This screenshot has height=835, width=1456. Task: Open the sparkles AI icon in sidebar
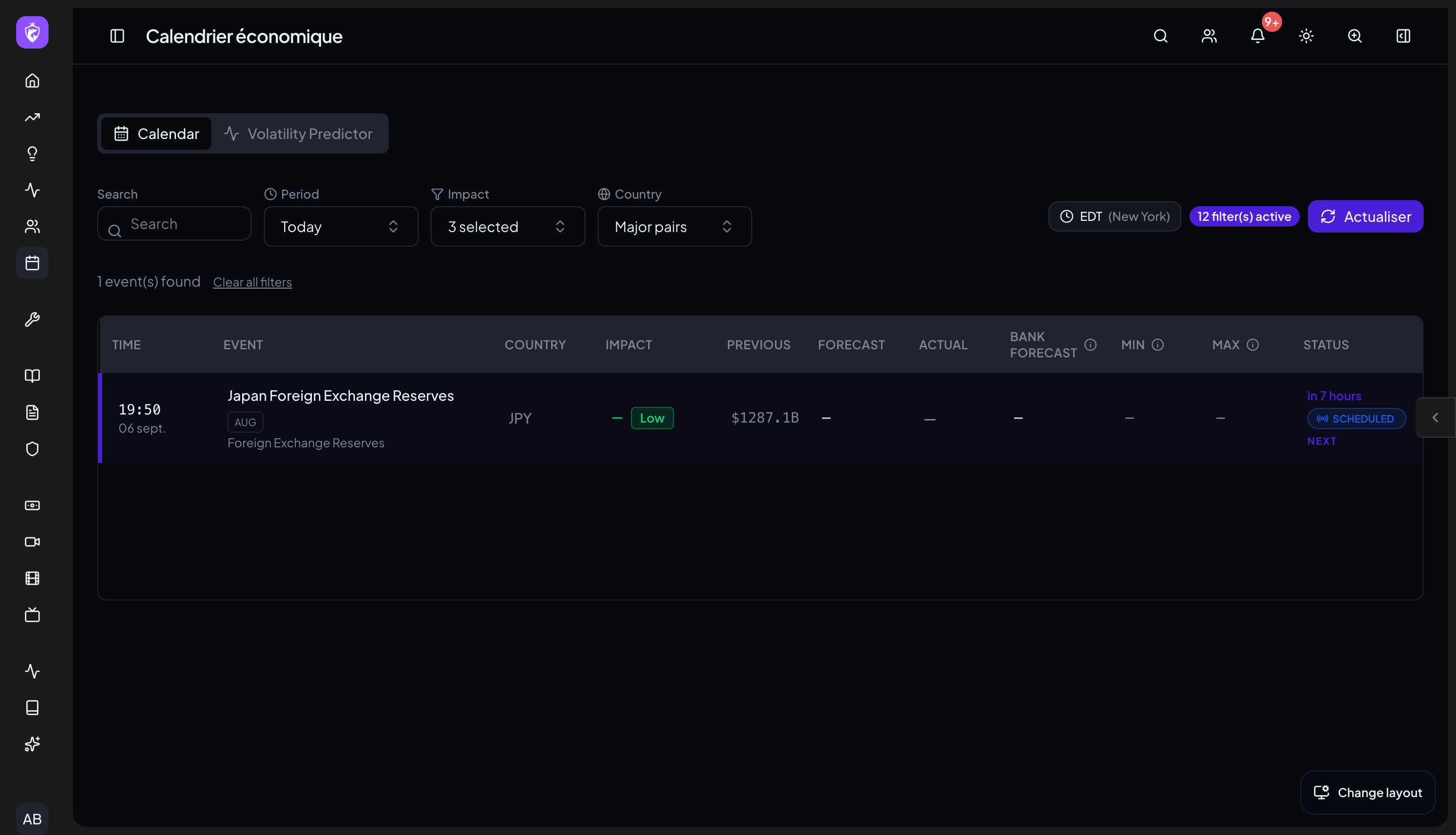[32, 745]
